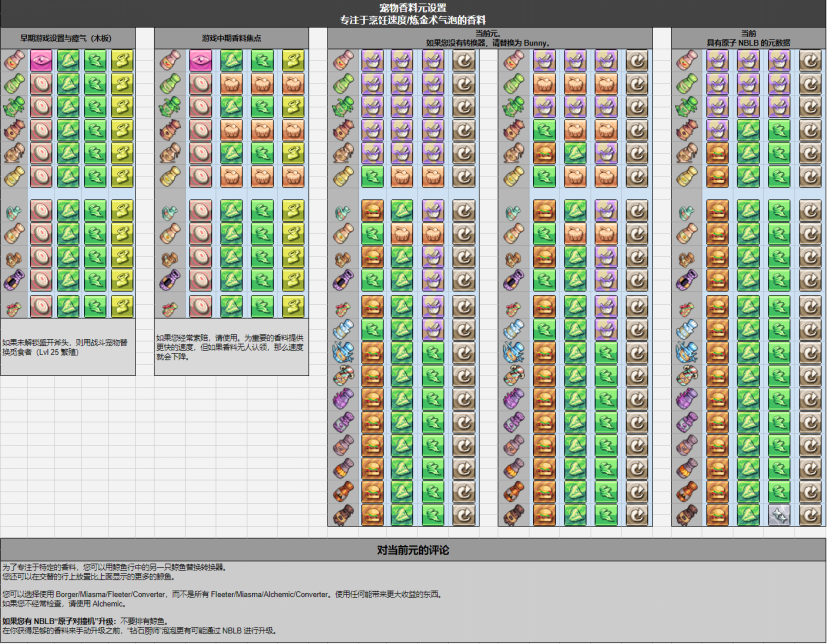
Task: Click the early-game note mentioning "Lvl 25"
Action: (x=65, y=347)
